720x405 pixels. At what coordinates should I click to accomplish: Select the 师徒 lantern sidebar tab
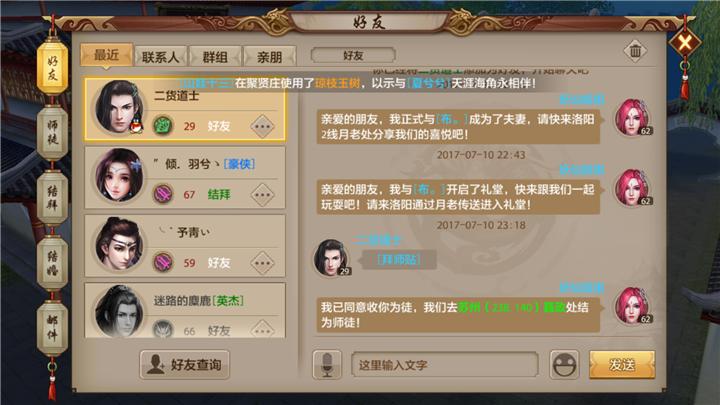coord(52,132)
